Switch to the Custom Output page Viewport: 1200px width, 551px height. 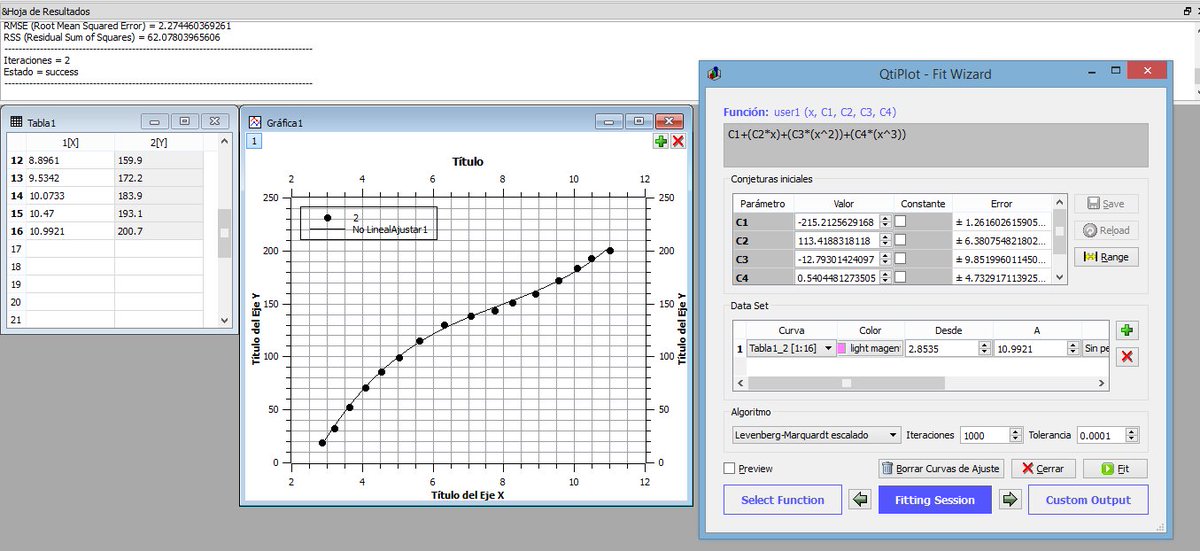click(x=1088, y=500)
